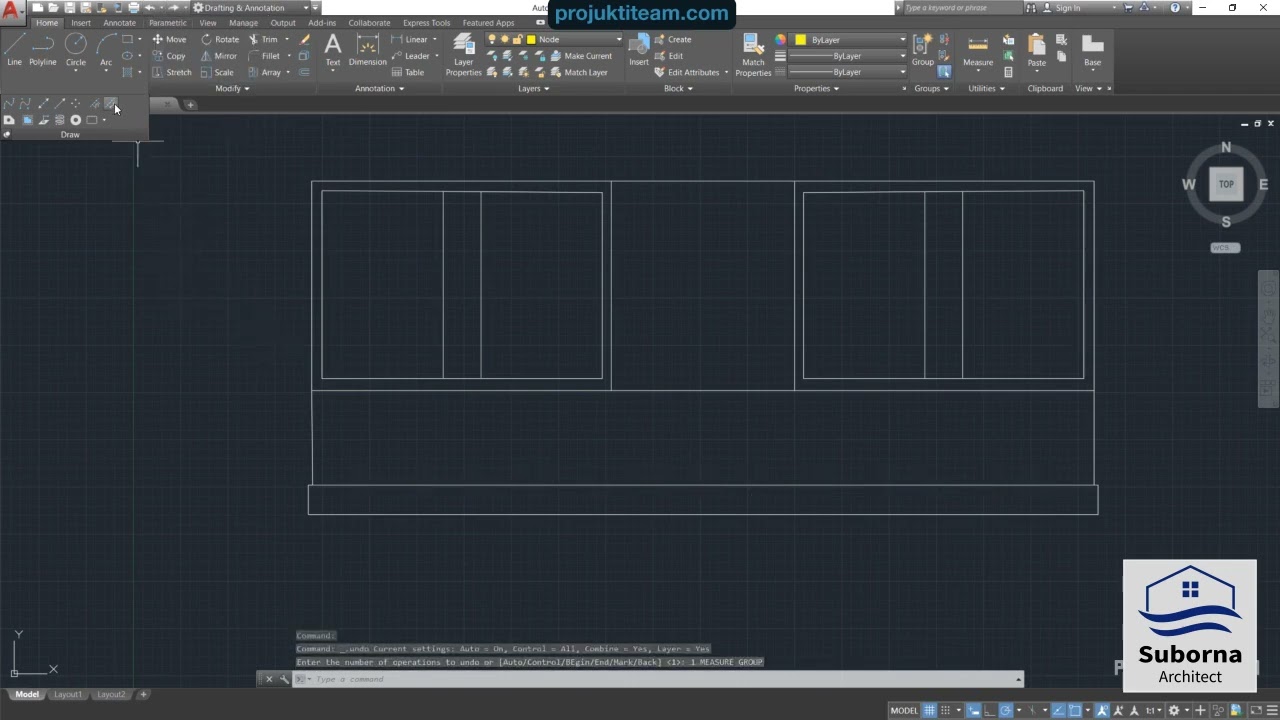Expand the Annotation panel
This screenshot has height=720, width=1280.
(379, 88)
